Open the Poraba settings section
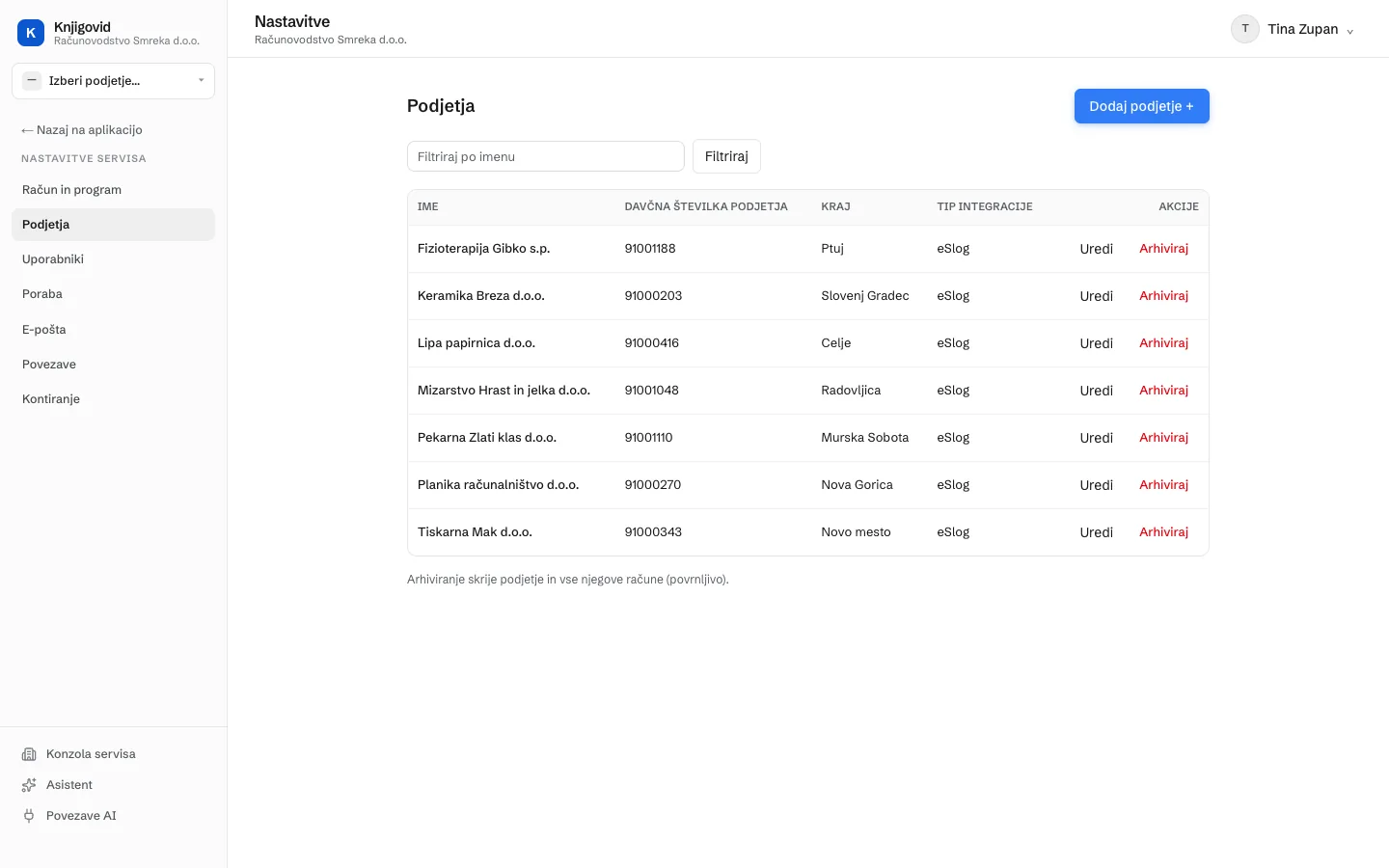Viewport: 1389px width, 868px height. [113, 294]
